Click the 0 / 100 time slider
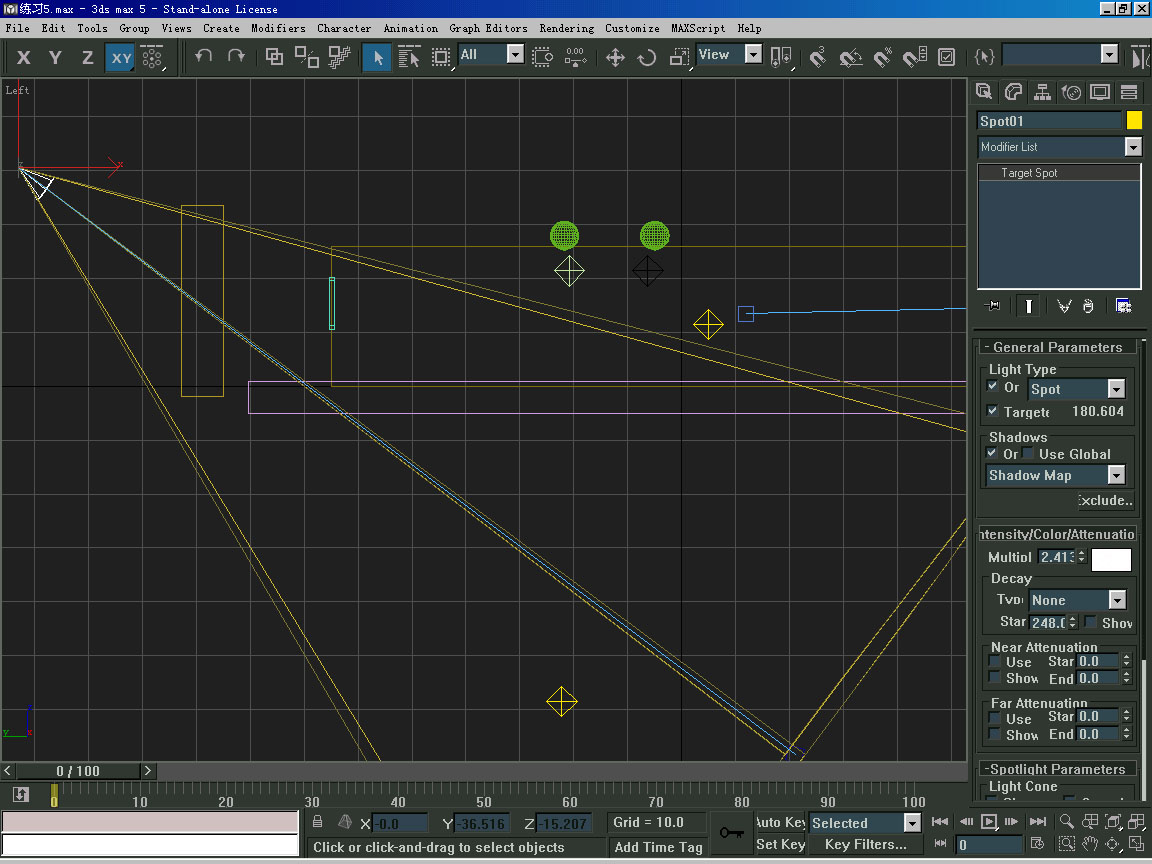 point(78,771)
